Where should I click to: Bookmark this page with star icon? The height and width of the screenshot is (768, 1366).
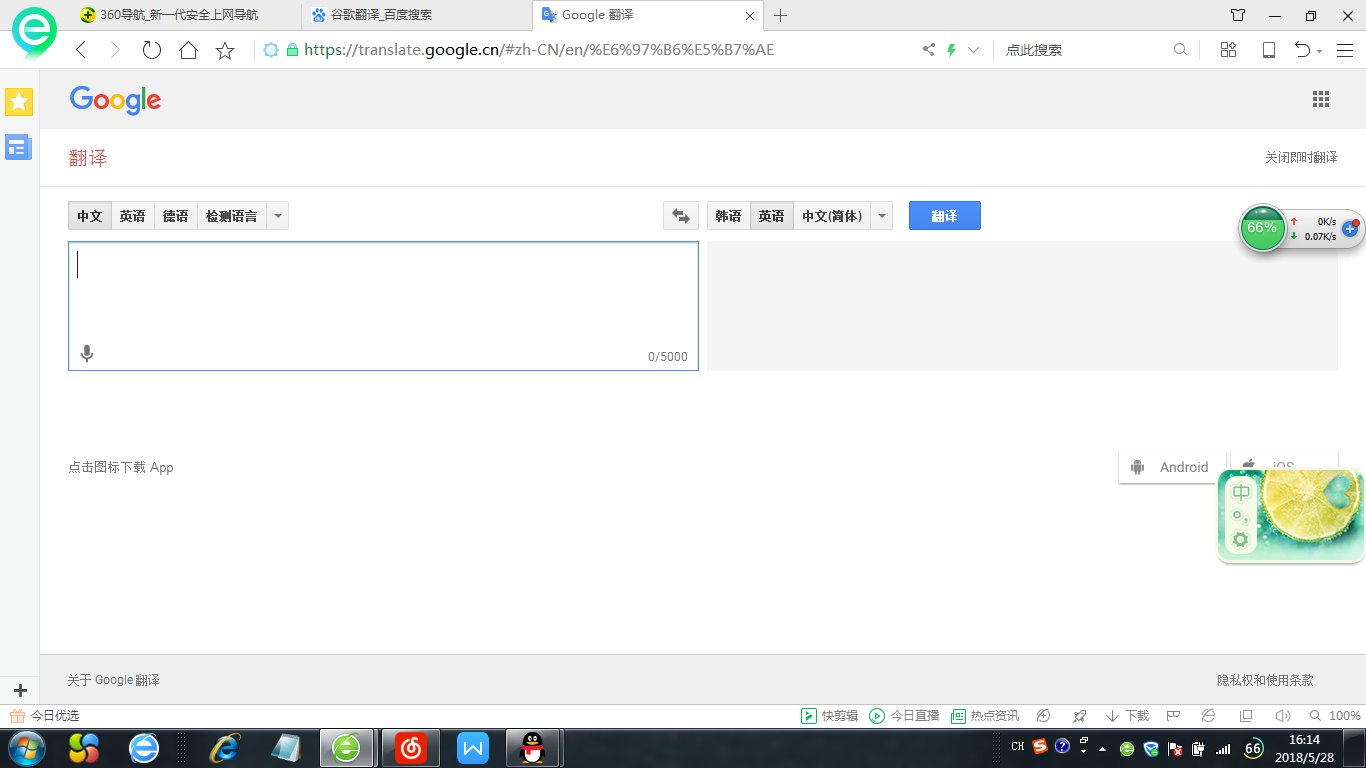click(x=225, y=50)
